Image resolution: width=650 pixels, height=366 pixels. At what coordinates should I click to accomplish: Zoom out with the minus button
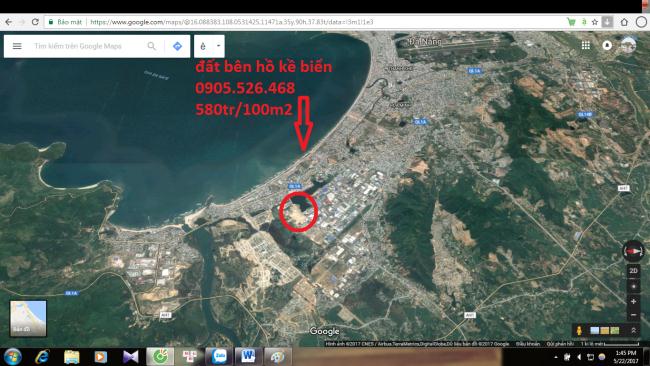click(633, 315)
